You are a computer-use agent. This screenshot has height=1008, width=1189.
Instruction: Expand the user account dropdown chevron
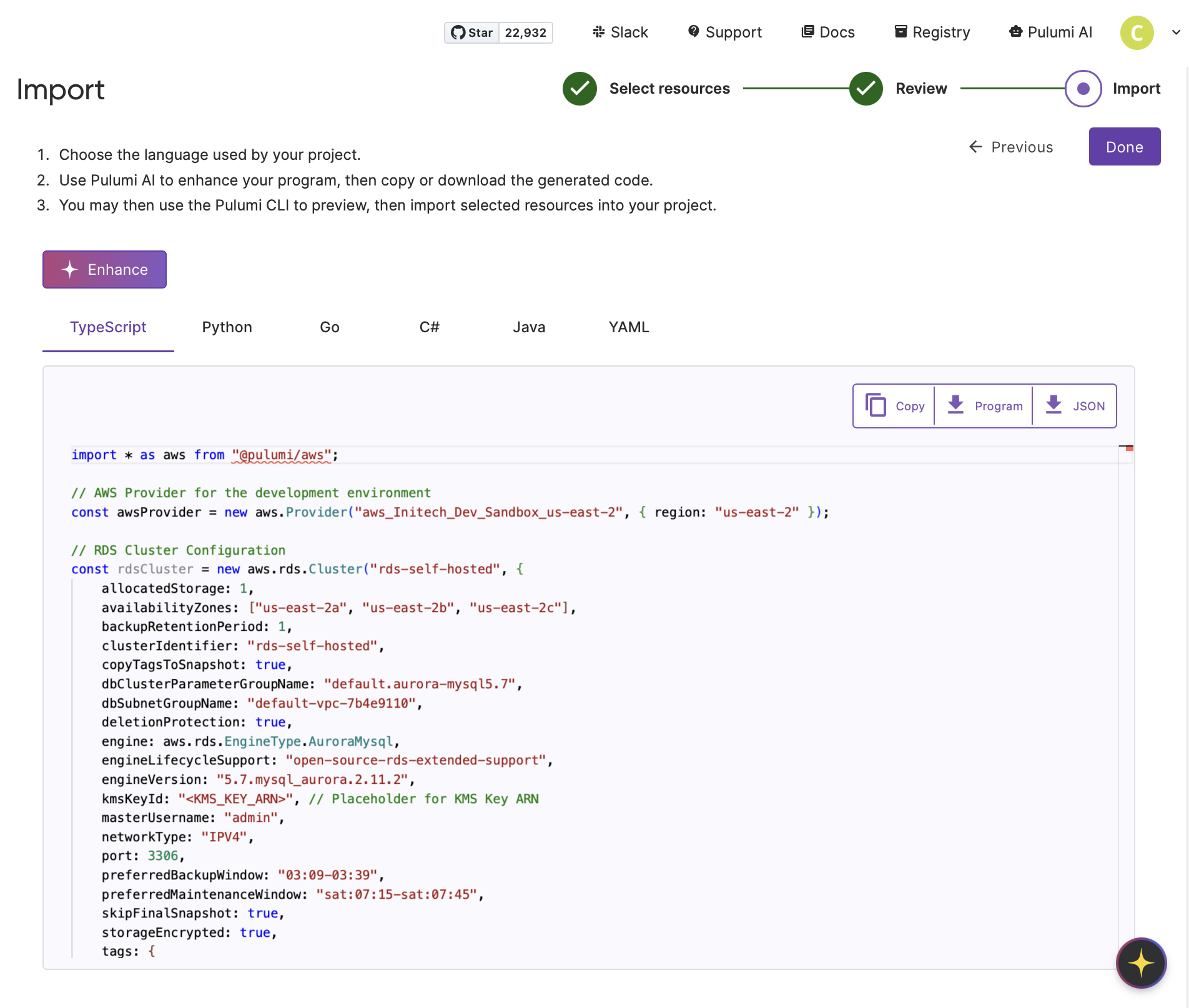click(x=1176, y=32)
